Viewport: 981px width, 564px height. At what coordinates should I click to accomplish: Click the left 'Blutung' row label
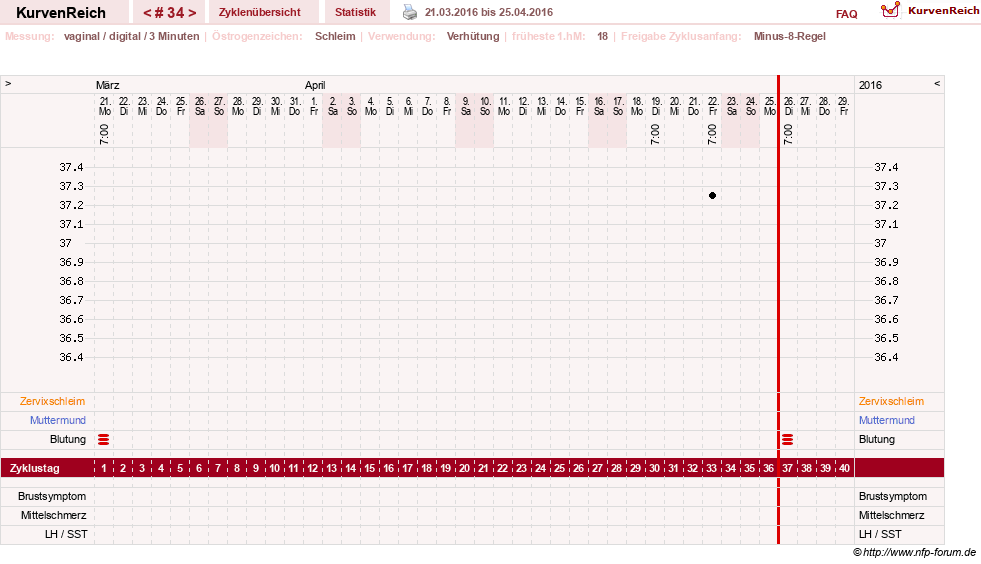coord(68,439)
